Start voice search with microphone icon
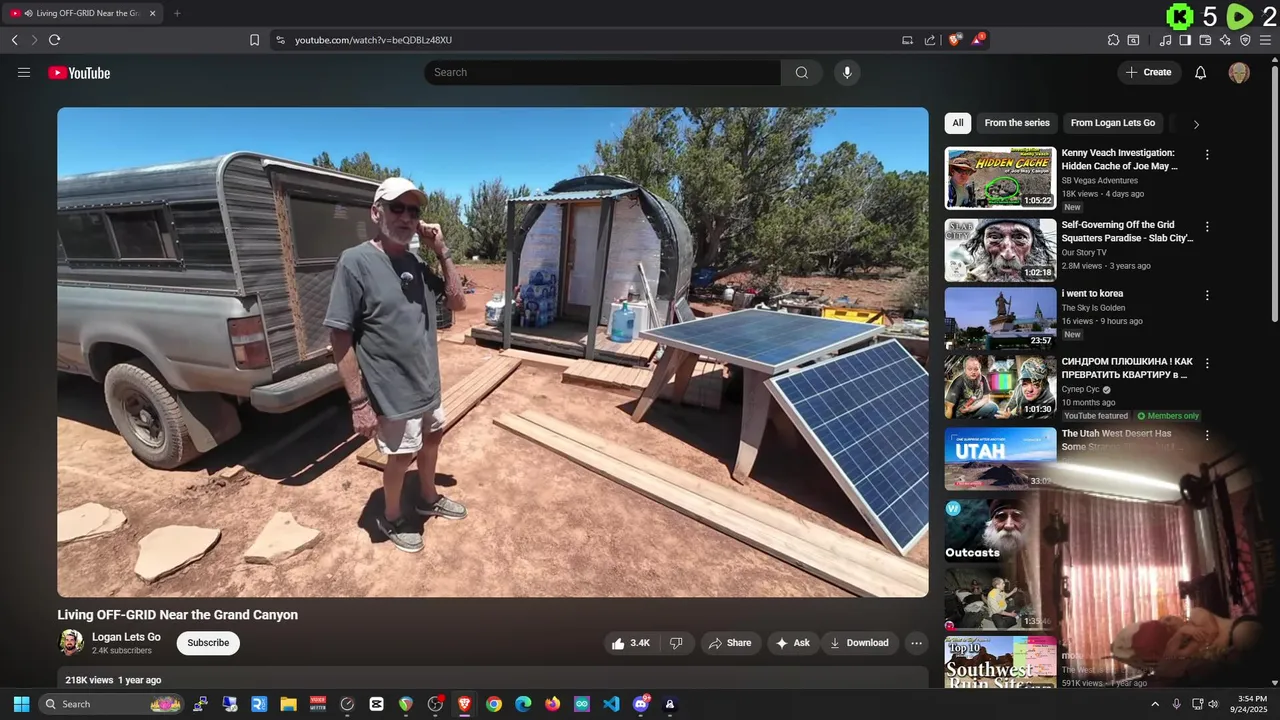The width and height of the screenshot is (1280, 720). [x=847, y=72]
